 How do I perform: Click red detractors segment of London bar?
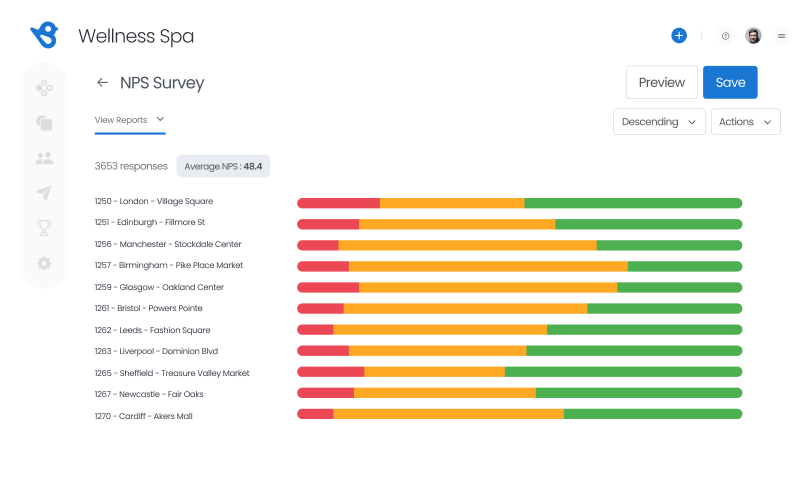click(x=339, y=203)
